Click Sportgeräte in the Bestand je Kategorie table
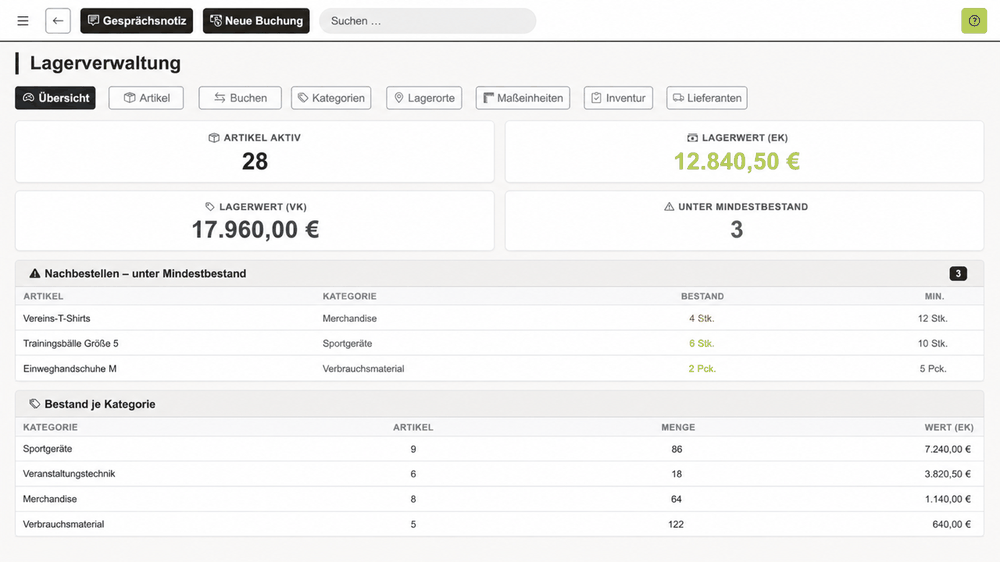This screenshot has height=562, width=1000. pos(47,449)
